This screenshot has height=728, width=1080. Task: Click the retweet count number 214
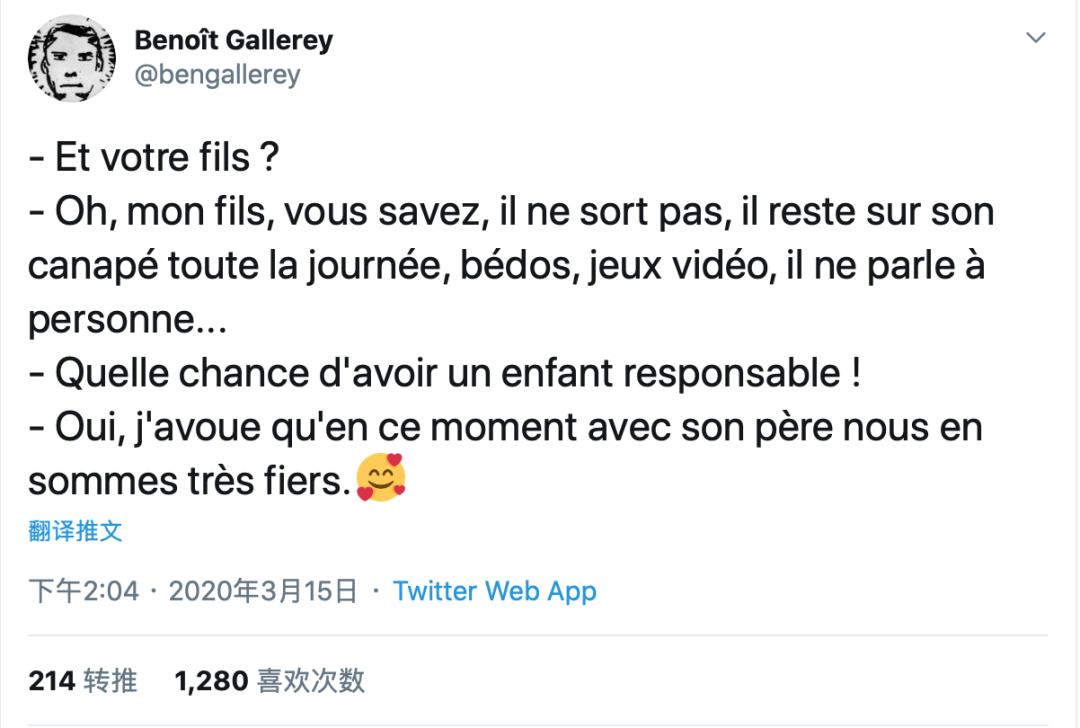52,681
